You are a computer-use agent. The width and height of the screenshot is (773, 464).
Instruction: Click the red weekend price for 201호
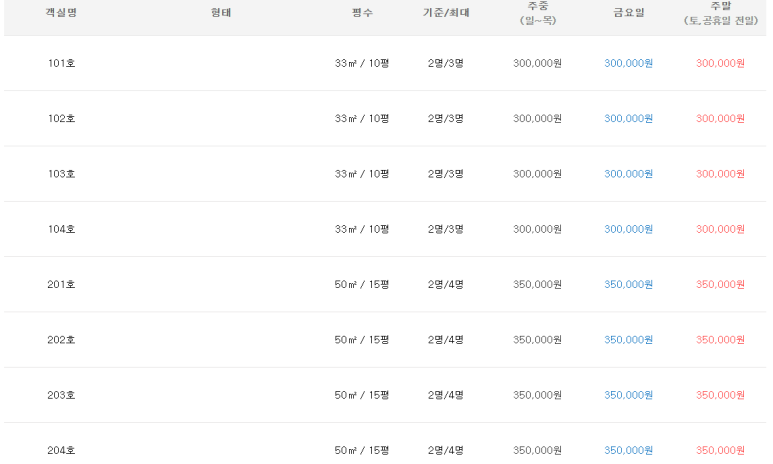coord(720,284)
